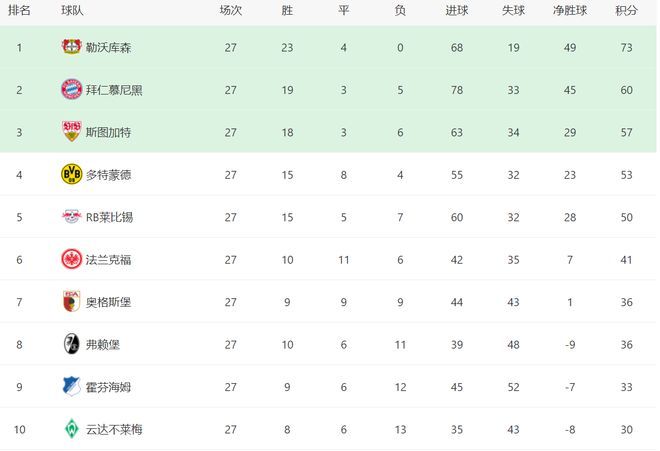Open the 多特蒙德 team link
660x451 pixels.
(x=109, y=175)
